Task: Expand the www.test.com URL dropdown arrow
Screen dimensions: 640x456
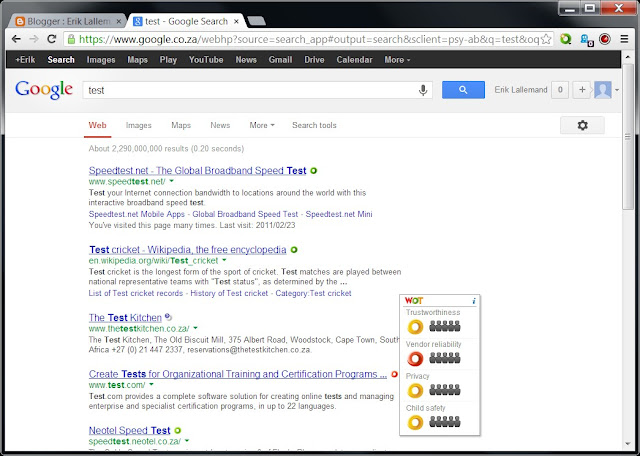Action: (x=151, y=385)
